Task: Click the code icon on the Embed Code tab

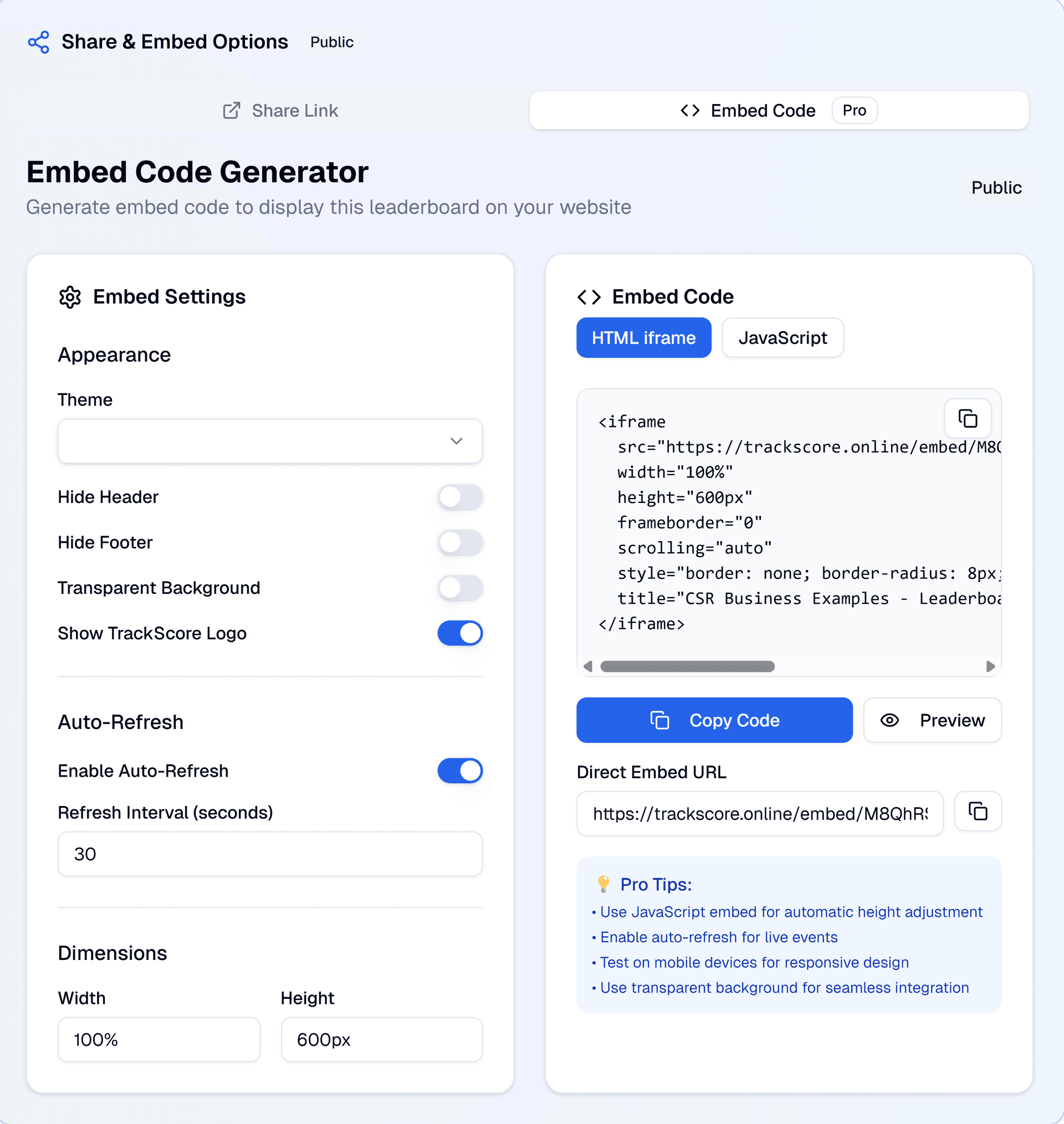Action: click(x=690, y=111)
